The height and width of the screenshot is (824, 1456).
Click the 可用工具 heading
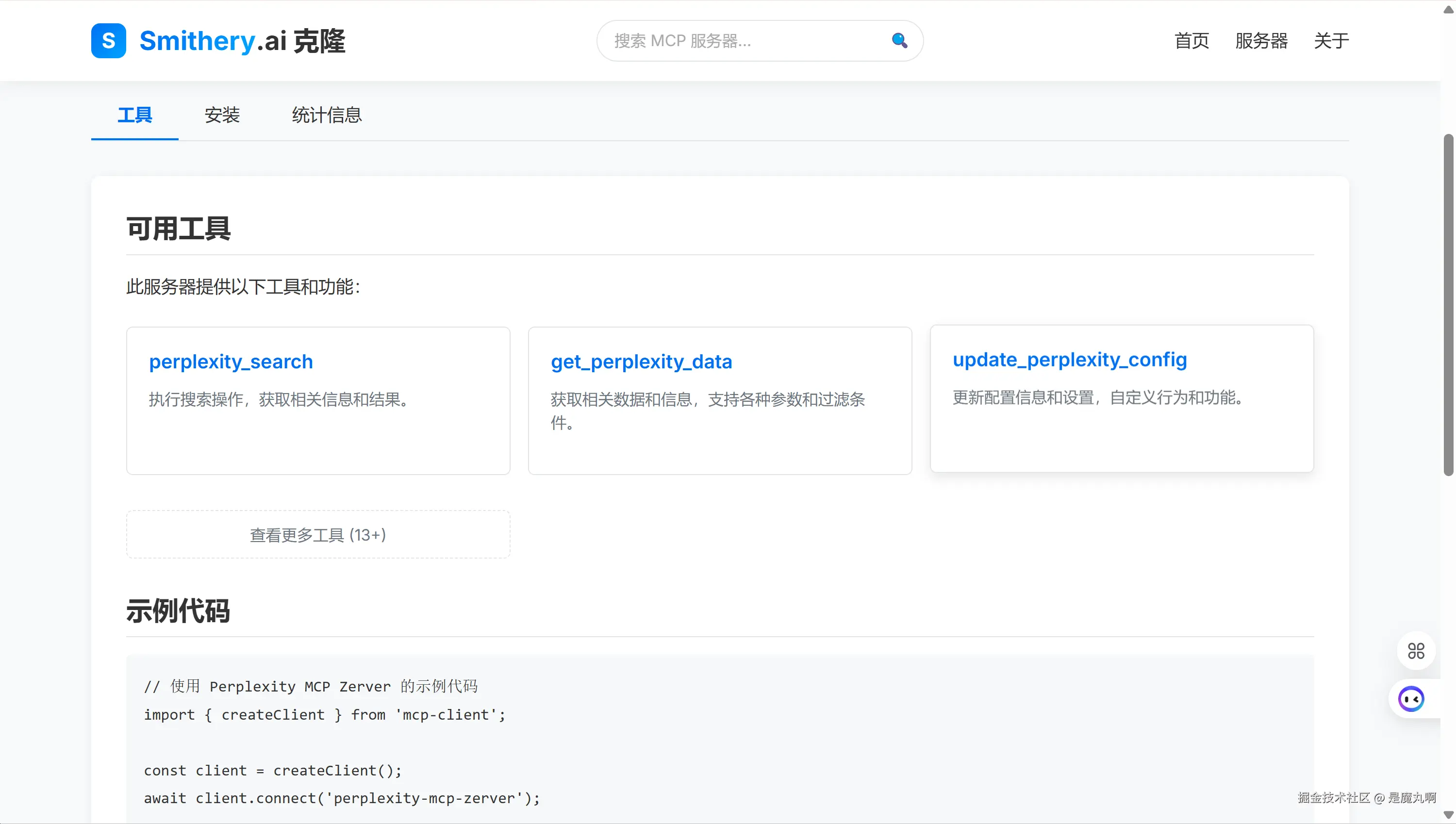(178, 229)
